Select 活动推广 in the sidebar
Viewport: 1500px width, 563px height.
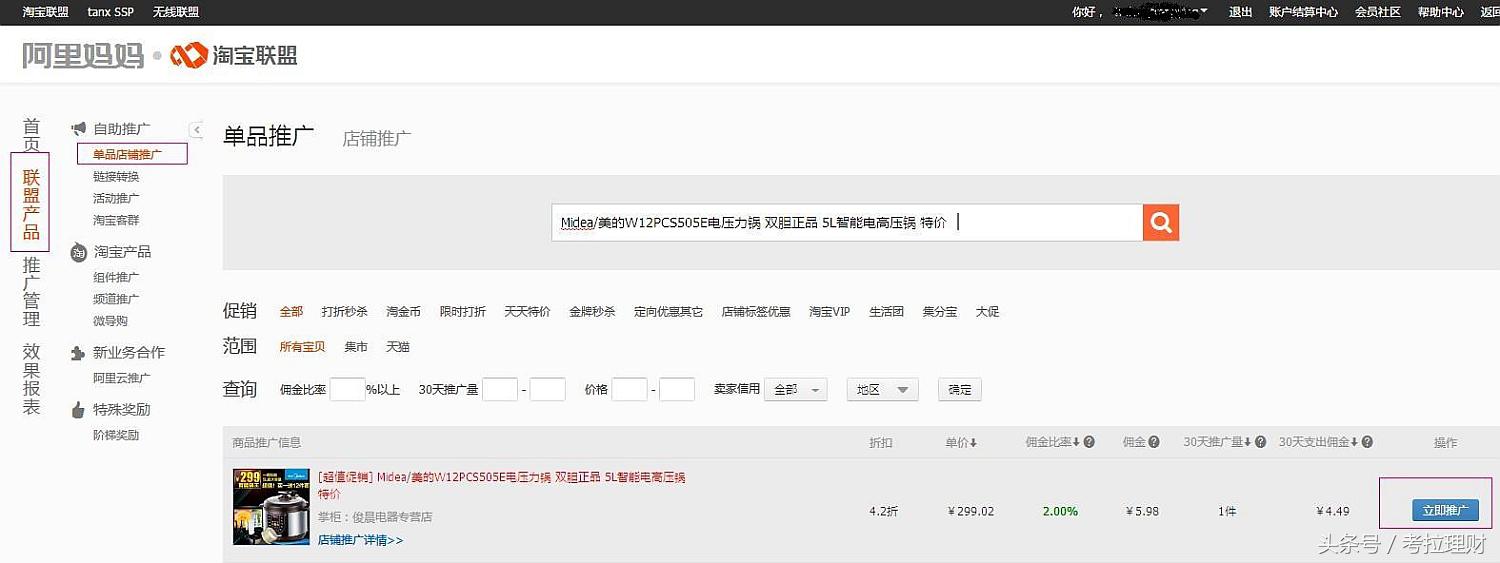[116, 199]
